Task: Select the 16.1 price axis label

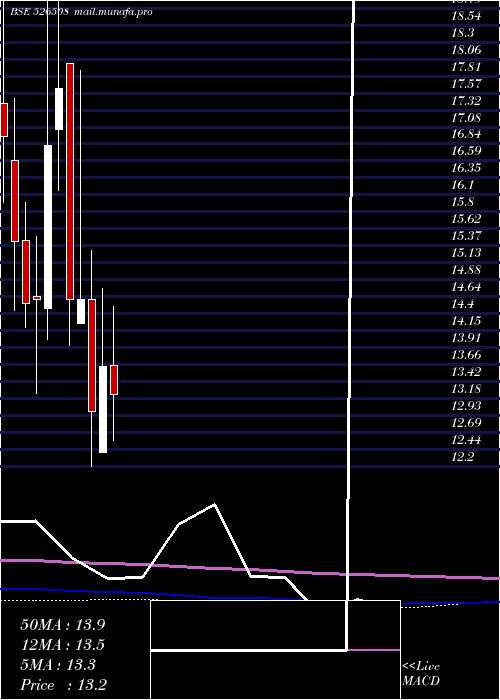Action: (463, 185)
